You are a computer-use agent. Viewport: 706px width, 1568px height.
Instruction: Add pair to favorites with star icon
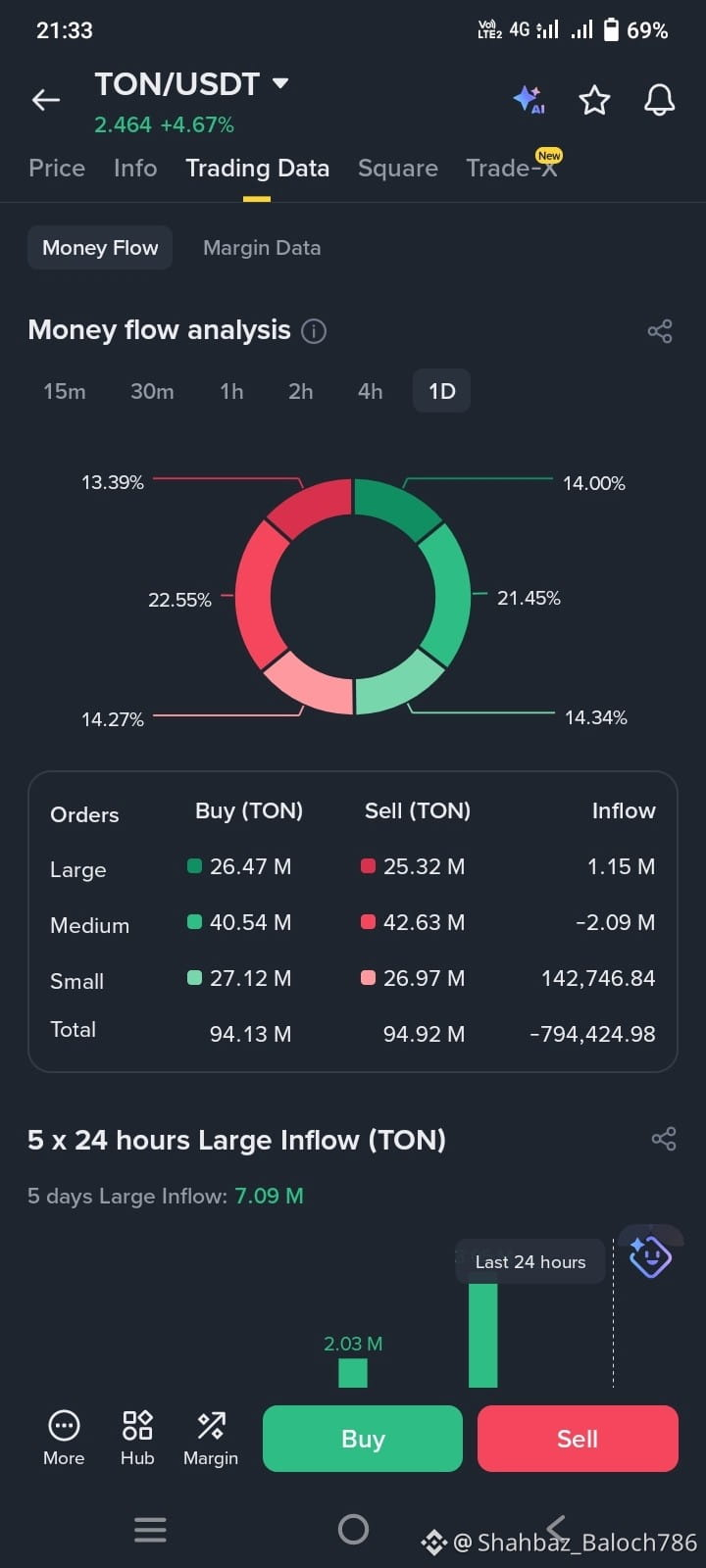coord(594,100)
